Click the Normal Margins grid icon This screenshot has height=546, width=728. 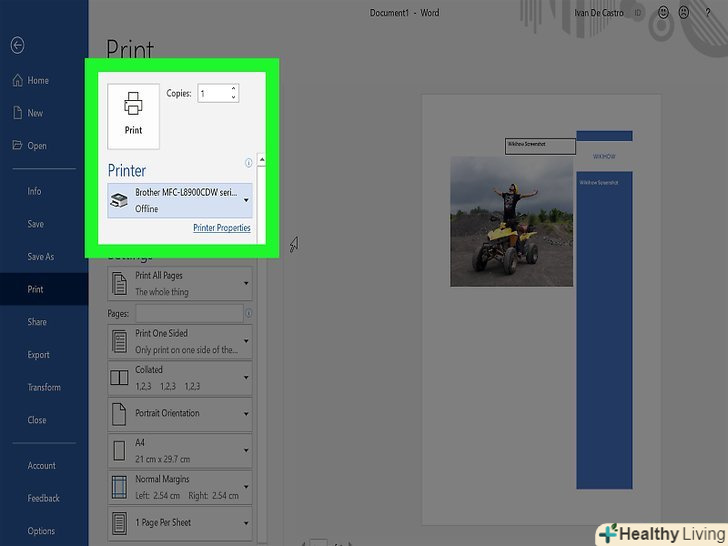[119, 487]
